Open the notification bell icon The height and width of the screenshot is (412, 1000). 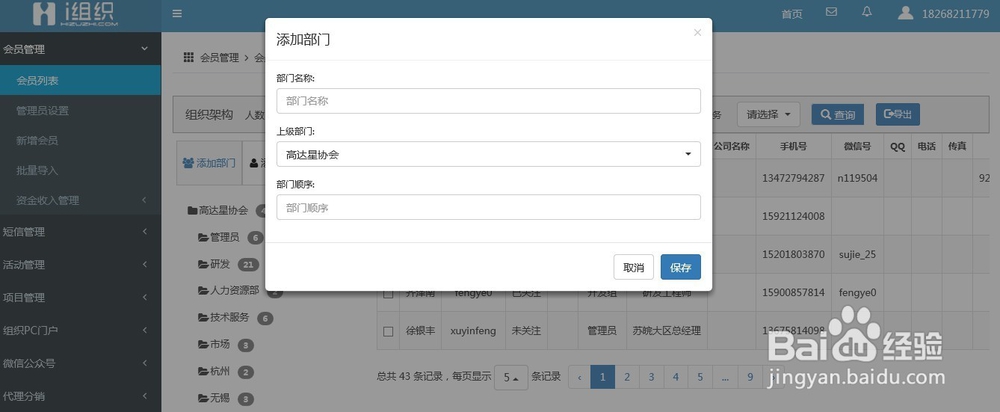coord(867,11)
